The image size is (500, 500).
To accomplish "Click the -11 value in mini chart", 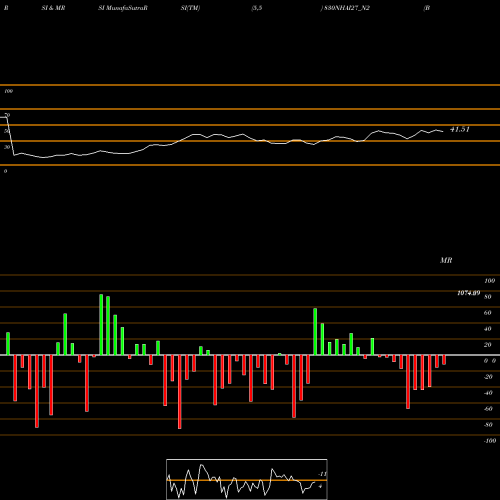I will tap(322, 474).
